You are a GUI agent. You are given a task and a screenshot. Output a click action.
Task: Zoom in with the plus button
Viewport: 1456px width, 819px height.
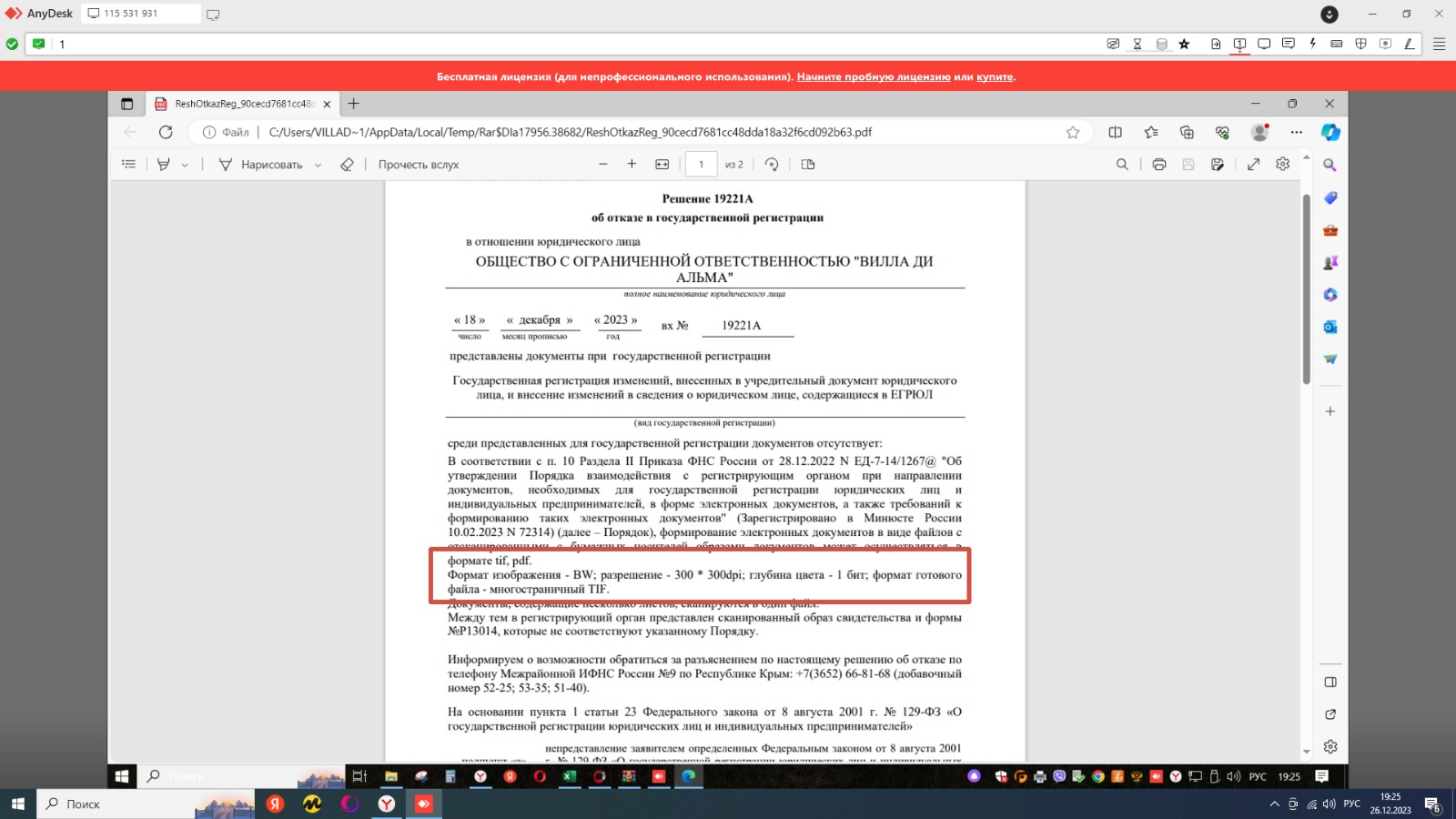coord(632,165)
